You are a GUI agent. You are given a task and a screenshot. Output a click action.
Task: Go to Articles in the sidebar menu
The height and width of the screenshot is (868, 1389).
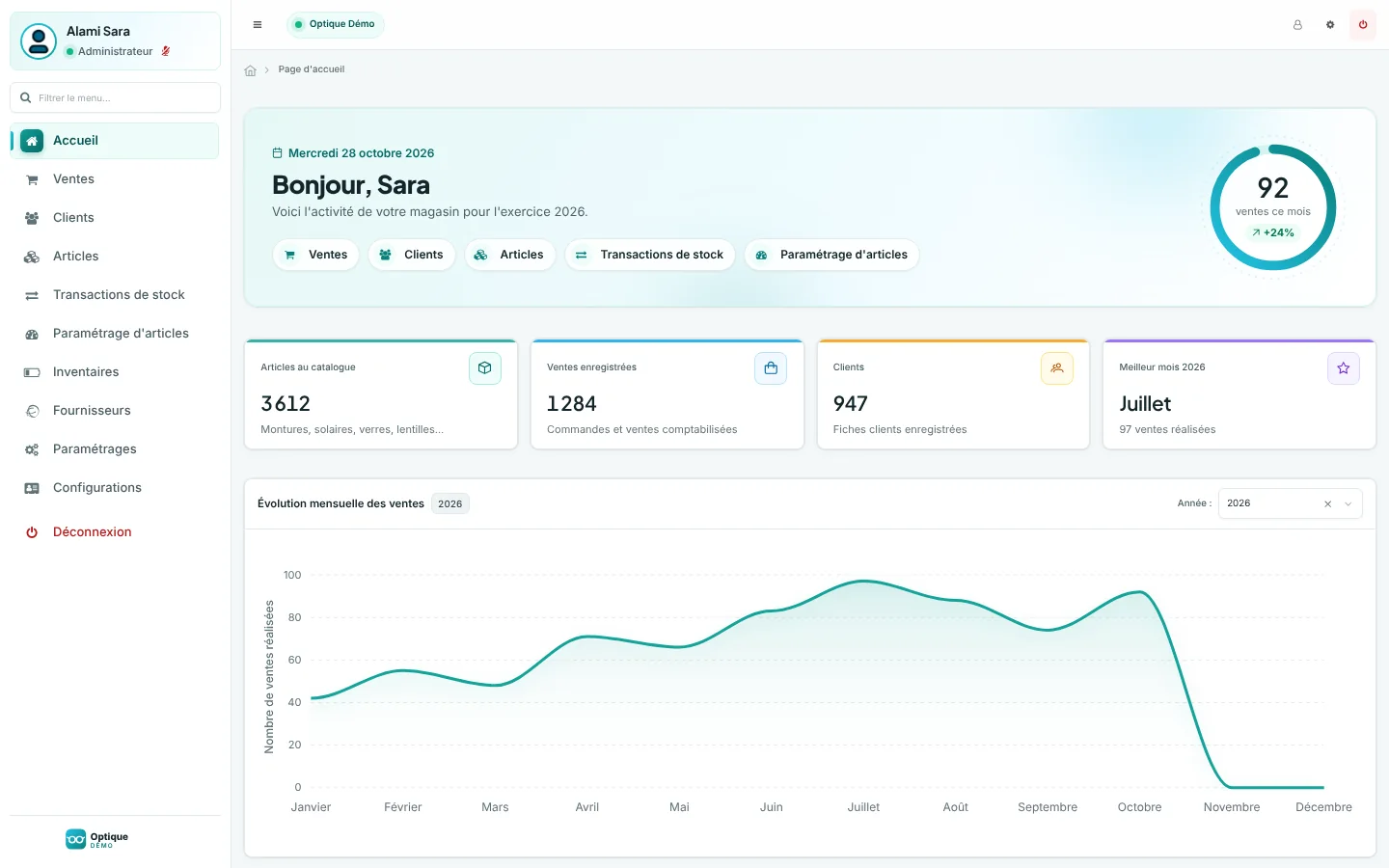click(115, 257)
